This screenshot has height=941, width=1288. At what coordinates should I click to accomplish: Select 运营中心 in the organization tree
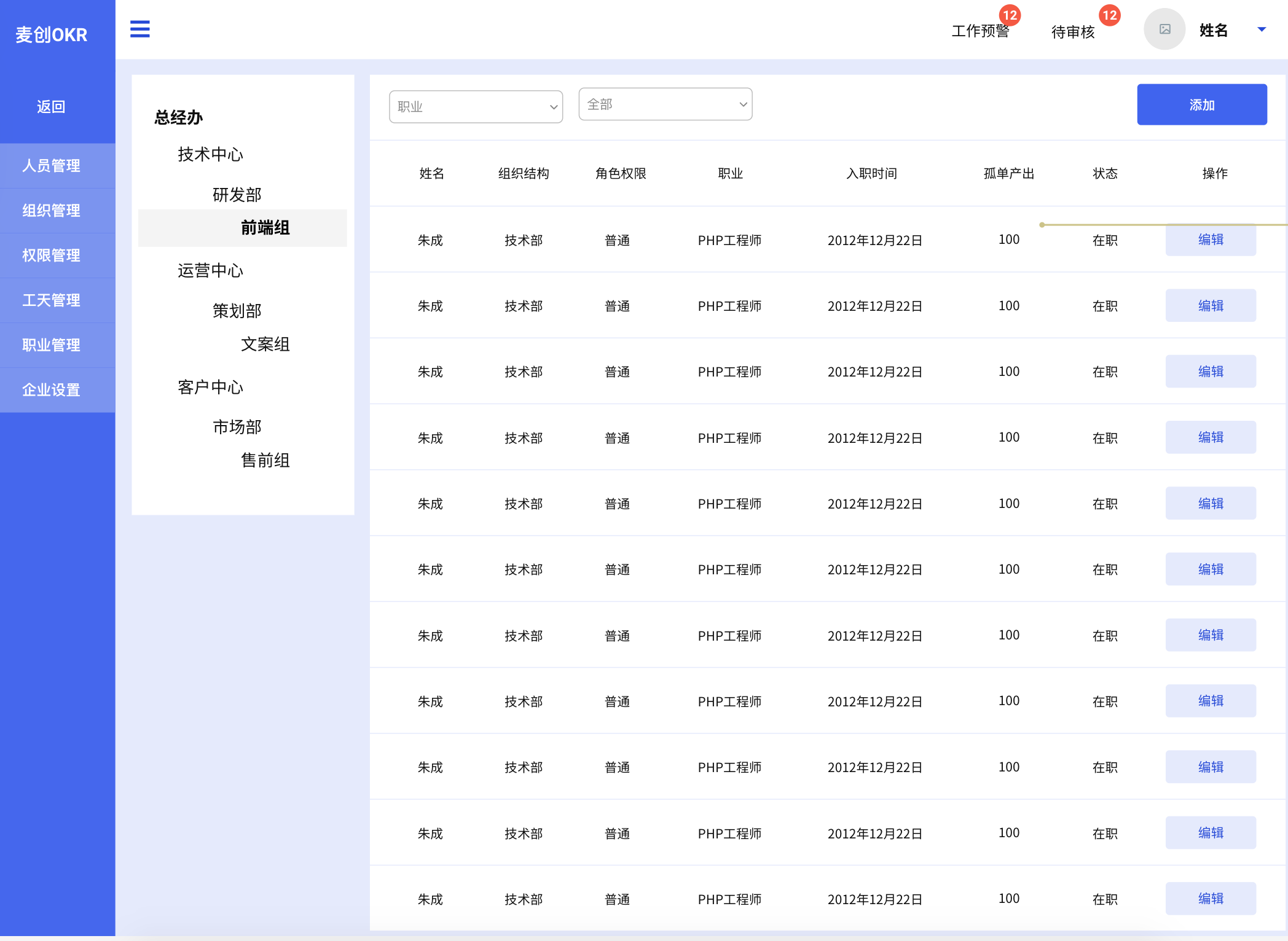pos(210,271)
